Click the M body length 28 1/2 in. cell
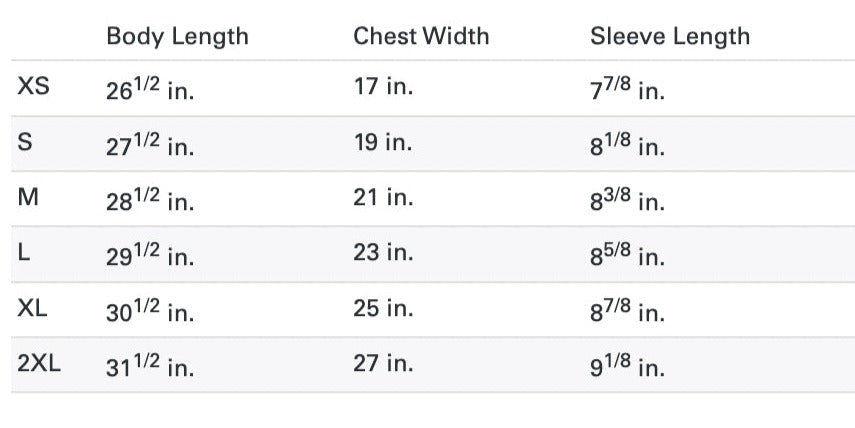 click(150, 200)
